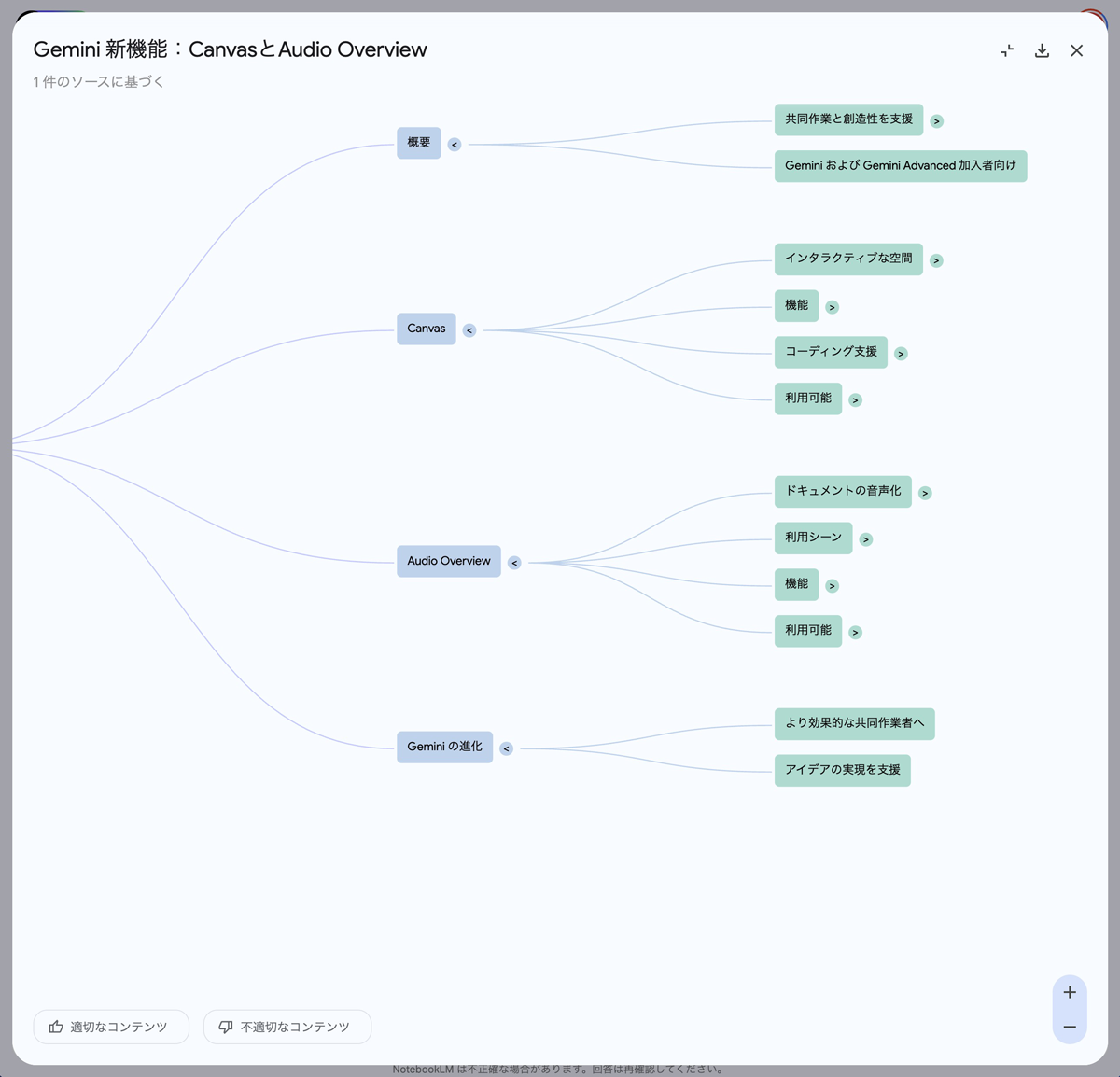Image resolution: width=1120 pixels, height=1077 pixels.
Task: Expand the 機能 arrow under Audio Overview
Action: (x=833, y=586)
